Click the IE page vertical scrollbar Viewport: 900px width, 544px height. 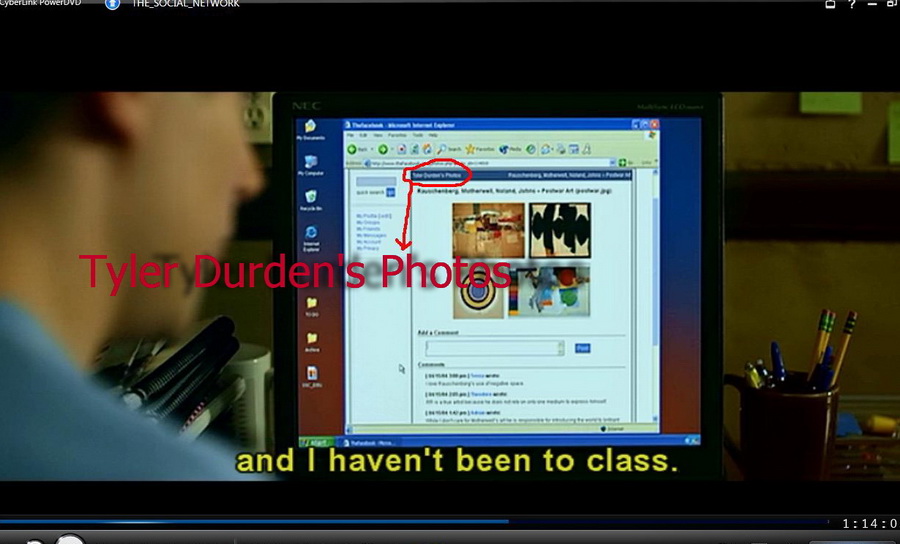coord(655,296)
